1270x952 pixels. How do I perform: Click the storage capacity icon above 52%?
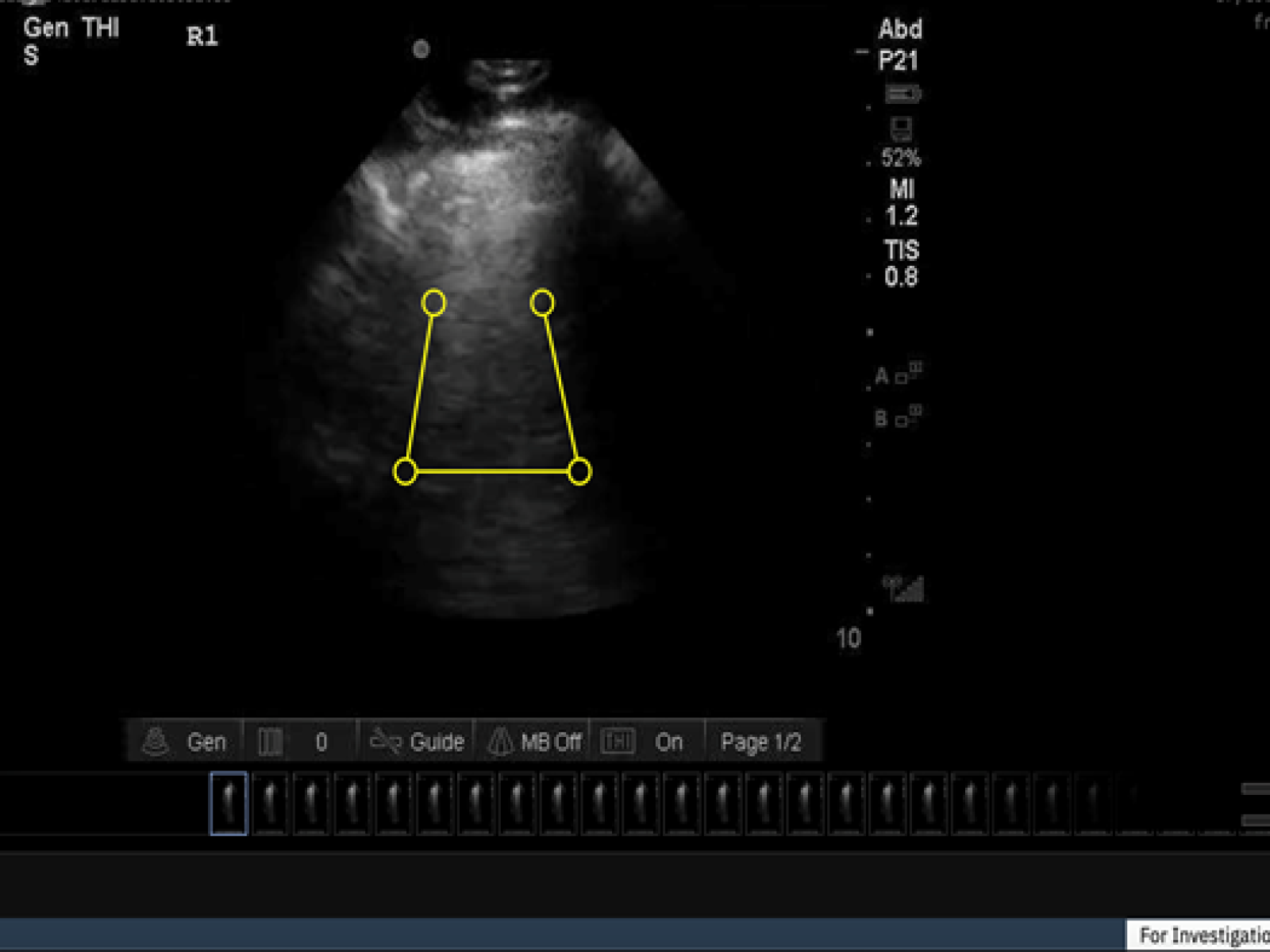point(901,129)
